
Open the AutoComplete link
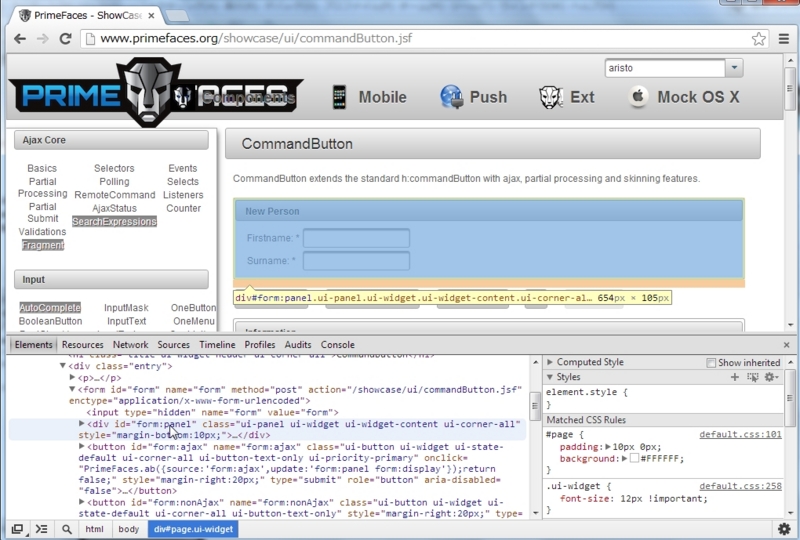tap(50, 308)
